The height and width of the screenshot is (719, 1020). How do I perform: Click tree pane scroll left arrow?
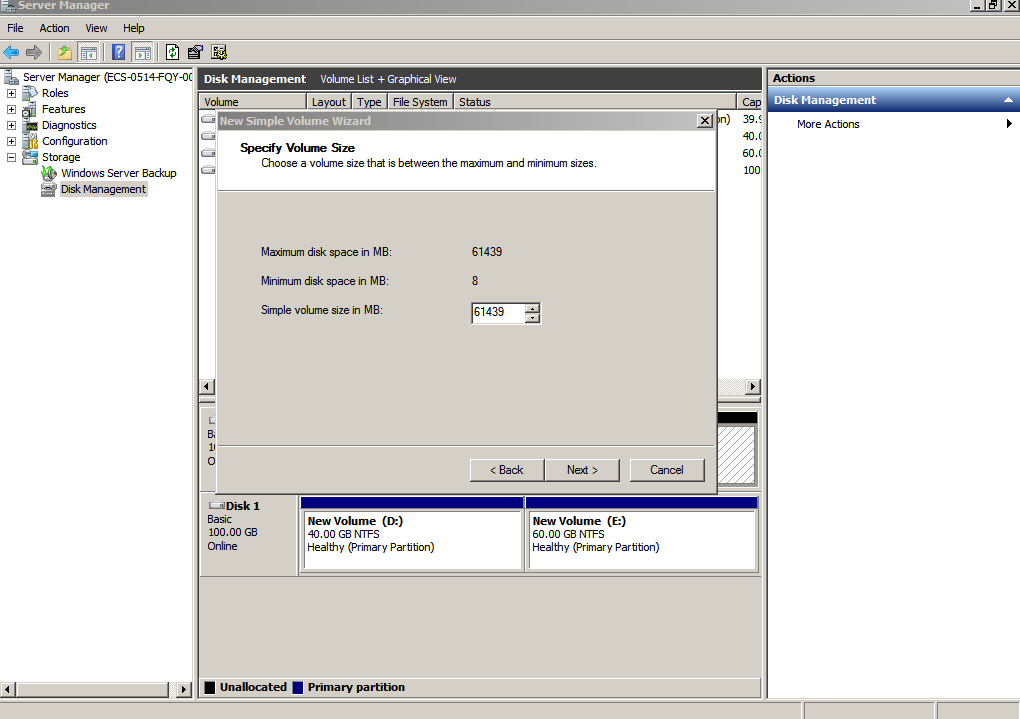[x=7, y=689]
